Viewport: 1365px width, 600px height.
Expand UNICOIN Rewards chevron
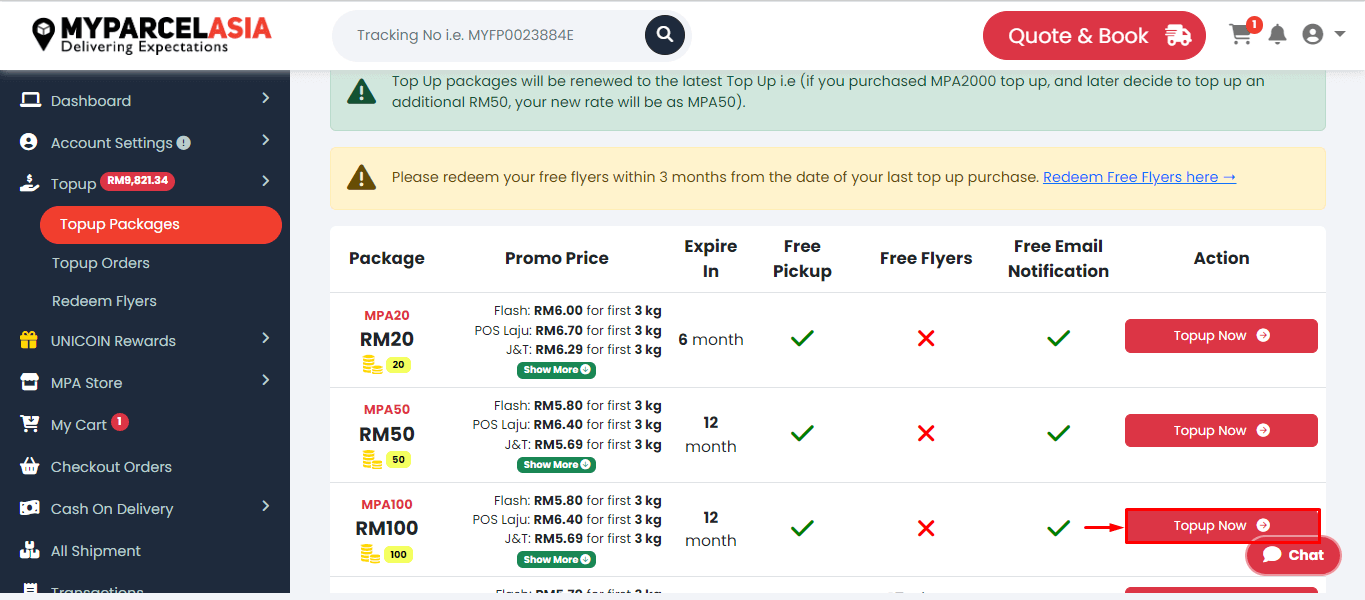[266, 338]
